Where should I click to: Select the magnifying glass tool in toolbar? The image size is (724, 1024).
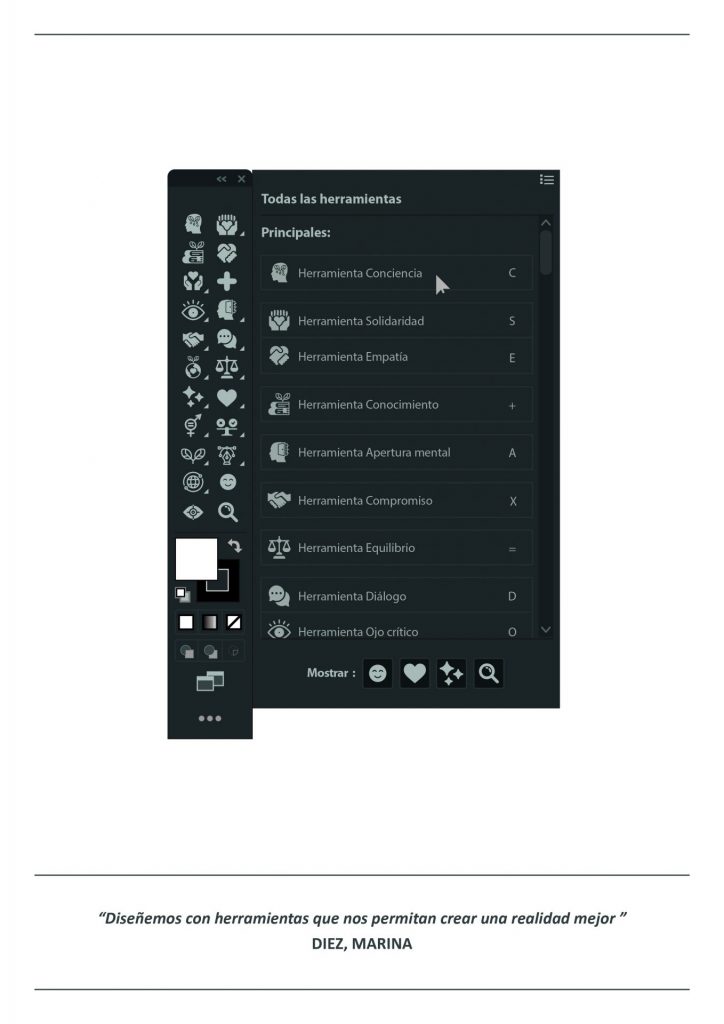[x=227, y=512]
